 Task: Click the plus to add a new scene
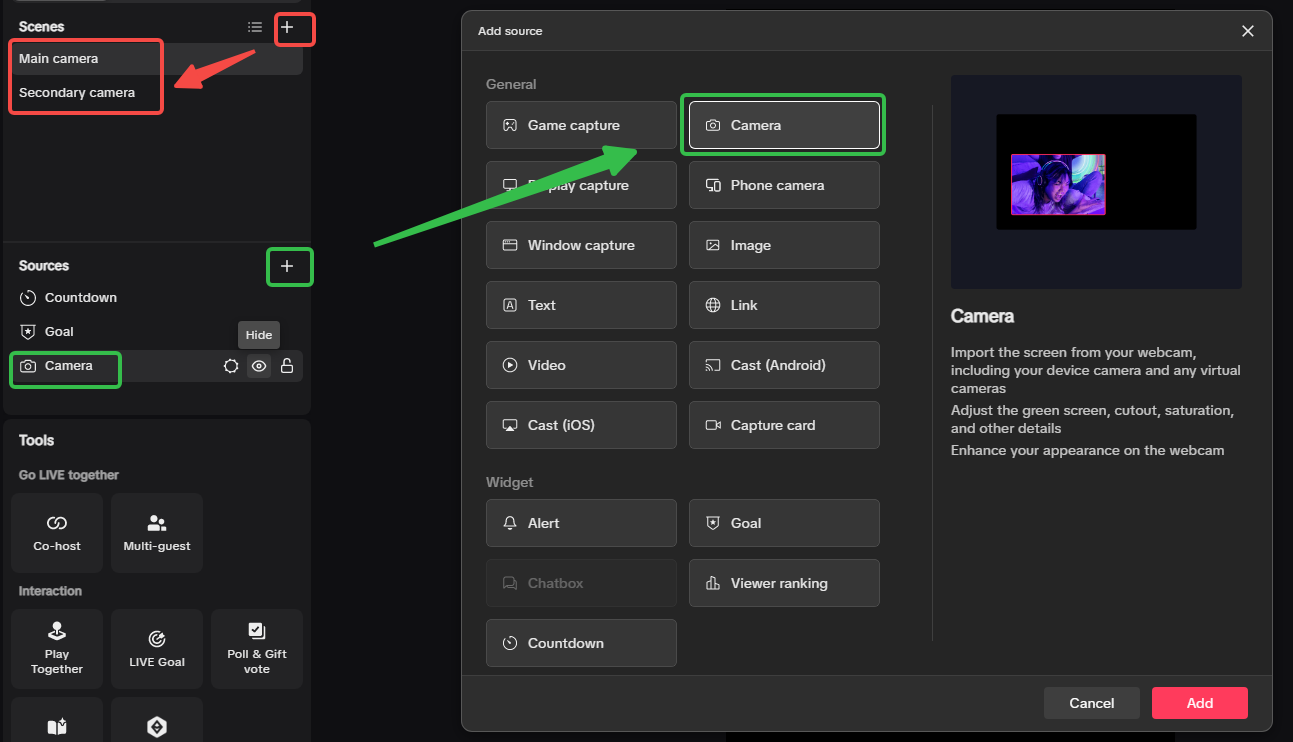tap(294, 29)
